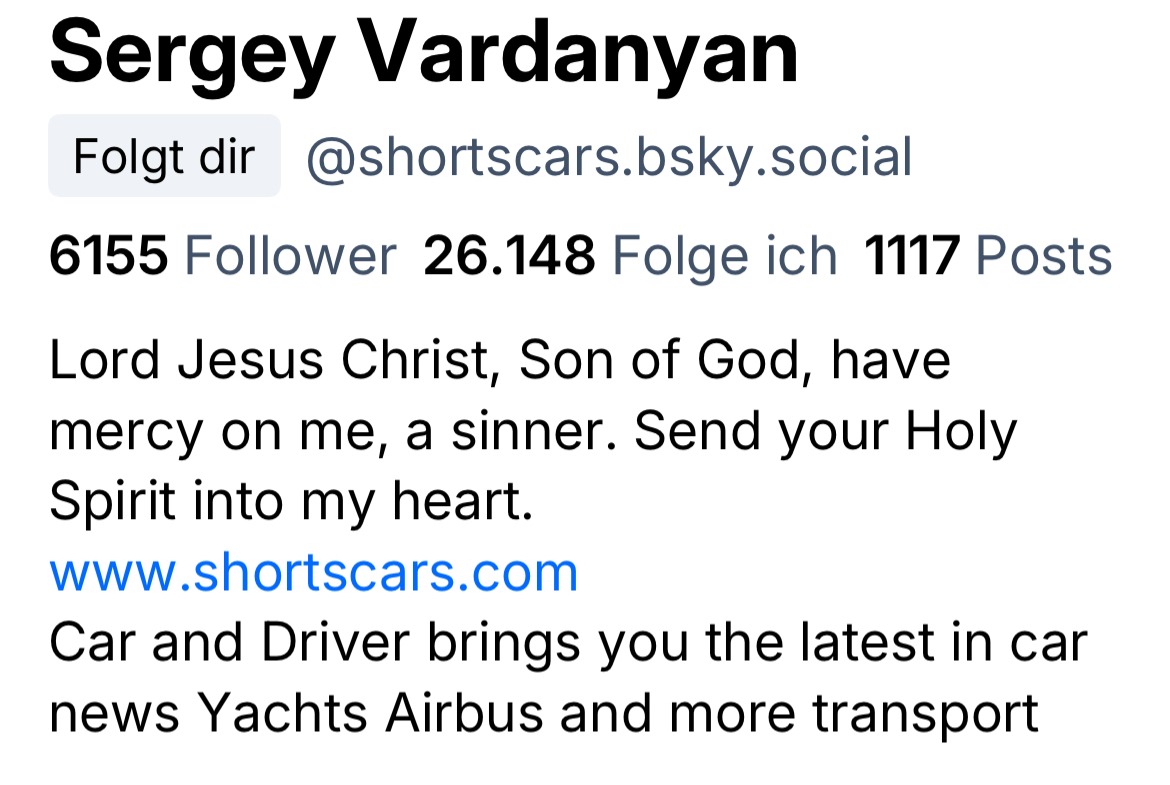The height and width of the screenshot is (785, 1170).
Task: Tap the number 26.148
Action: click(509, 256)
